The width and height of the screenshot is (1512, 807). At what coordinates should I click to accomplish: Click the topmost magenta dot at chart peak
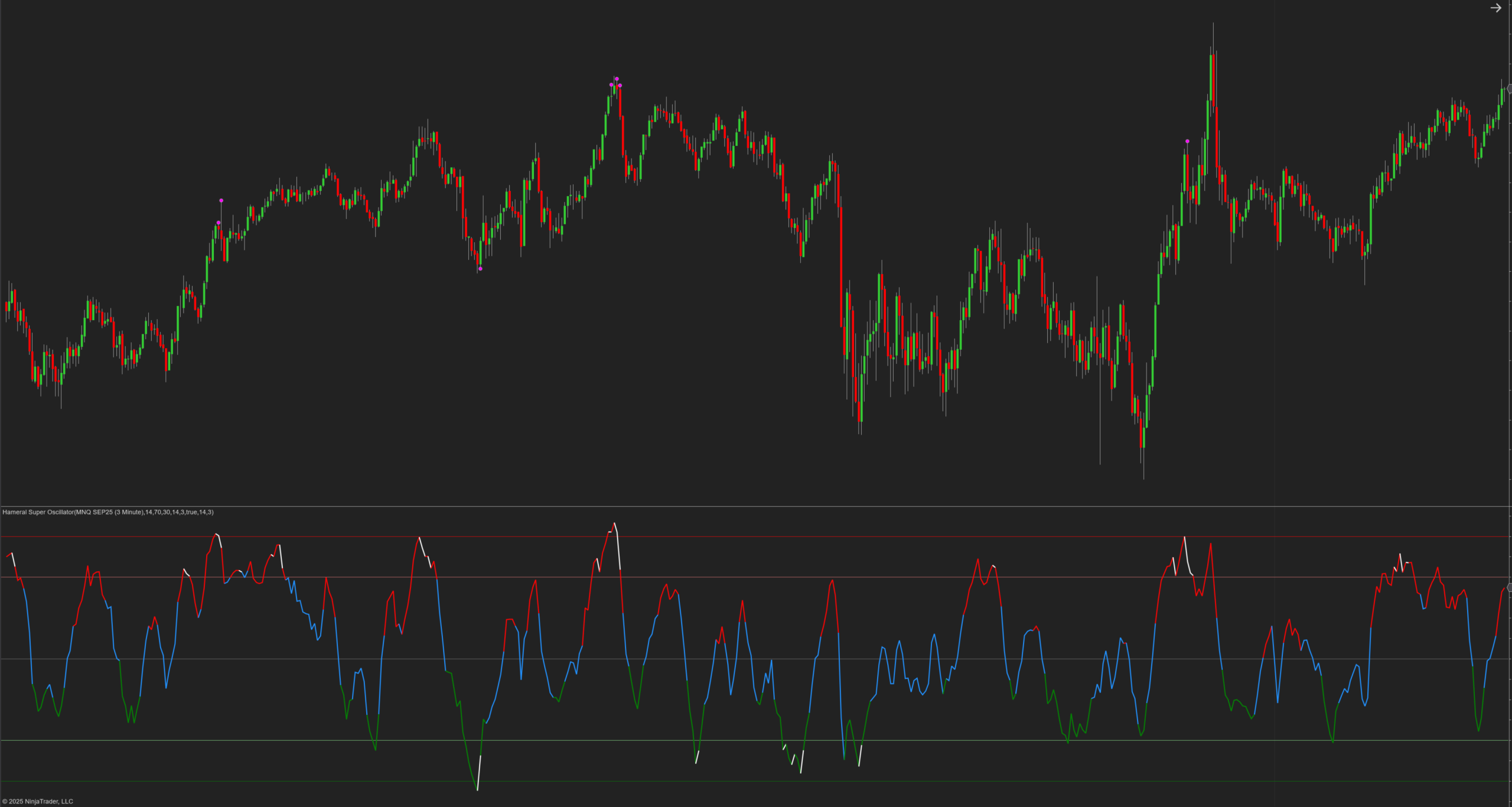[x=617, y=79]
